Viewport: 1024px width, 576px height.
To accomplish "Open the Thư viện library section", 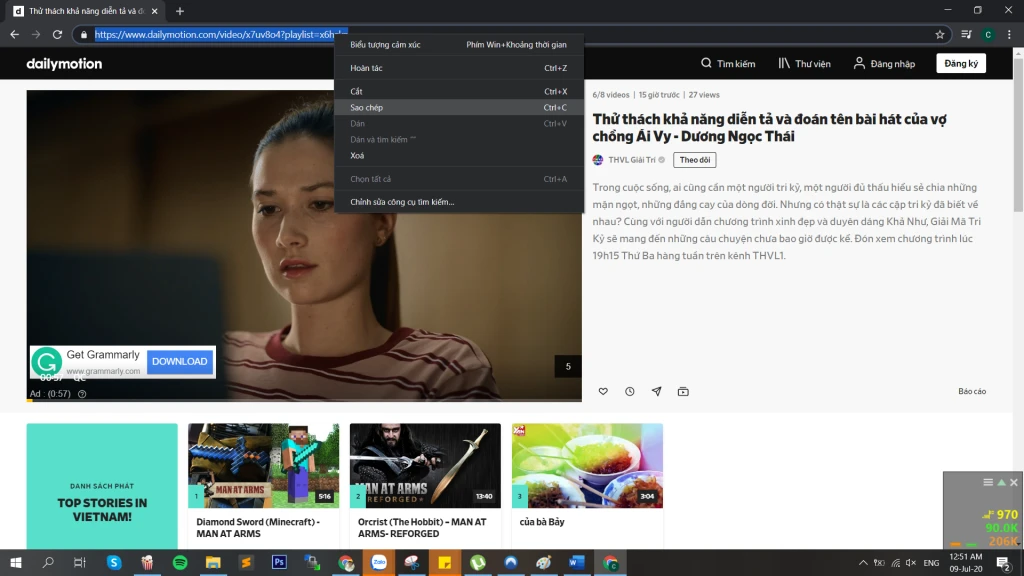I will (x=806, y=62).
